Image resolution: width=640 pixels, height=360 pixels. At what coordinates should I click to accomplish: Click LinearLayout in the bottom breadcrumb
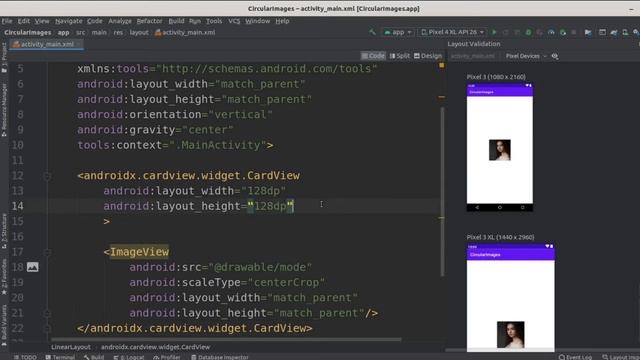[x=71, y=347]
